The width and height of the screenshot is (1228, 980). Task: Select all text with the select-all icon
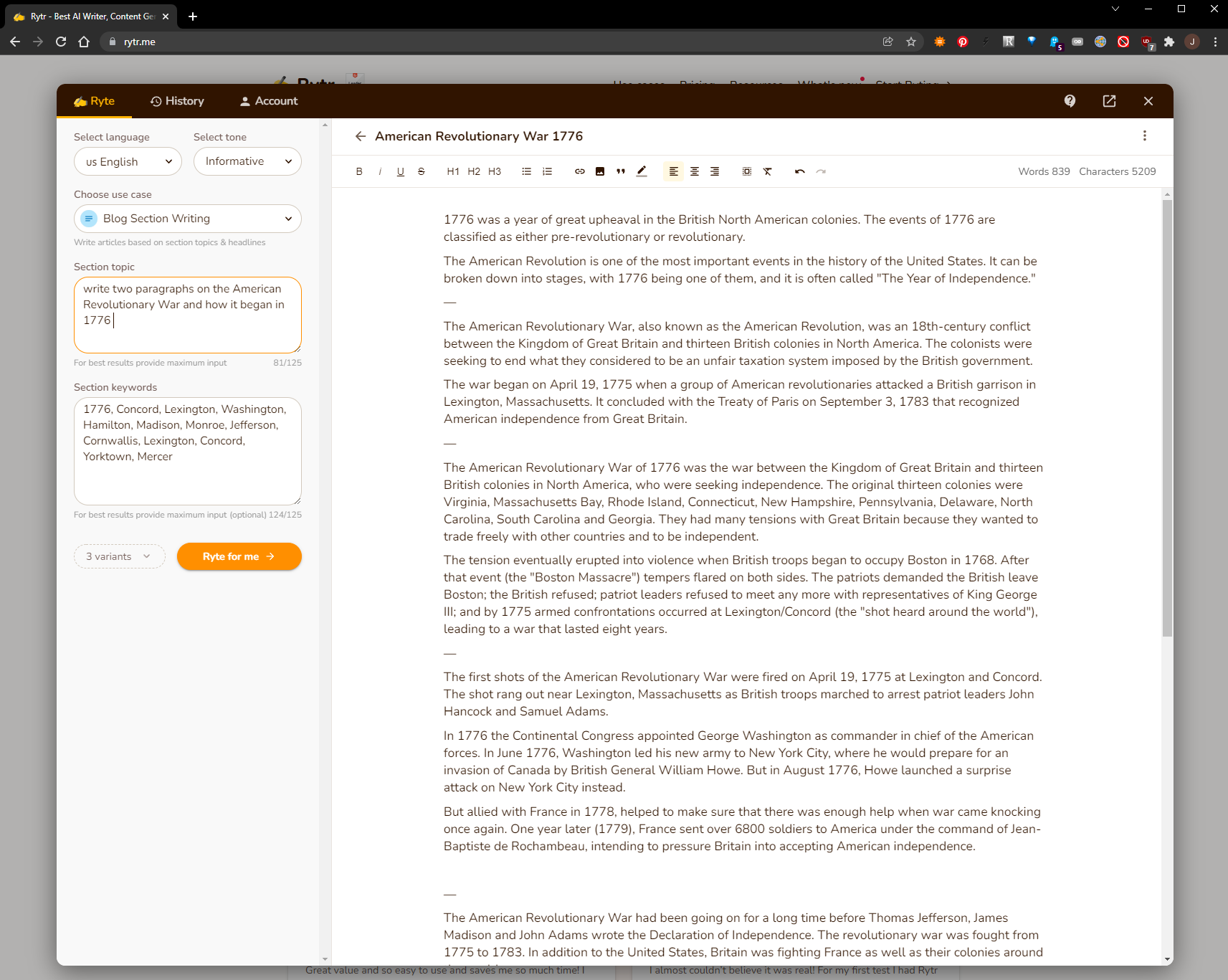tap(747, 171)
